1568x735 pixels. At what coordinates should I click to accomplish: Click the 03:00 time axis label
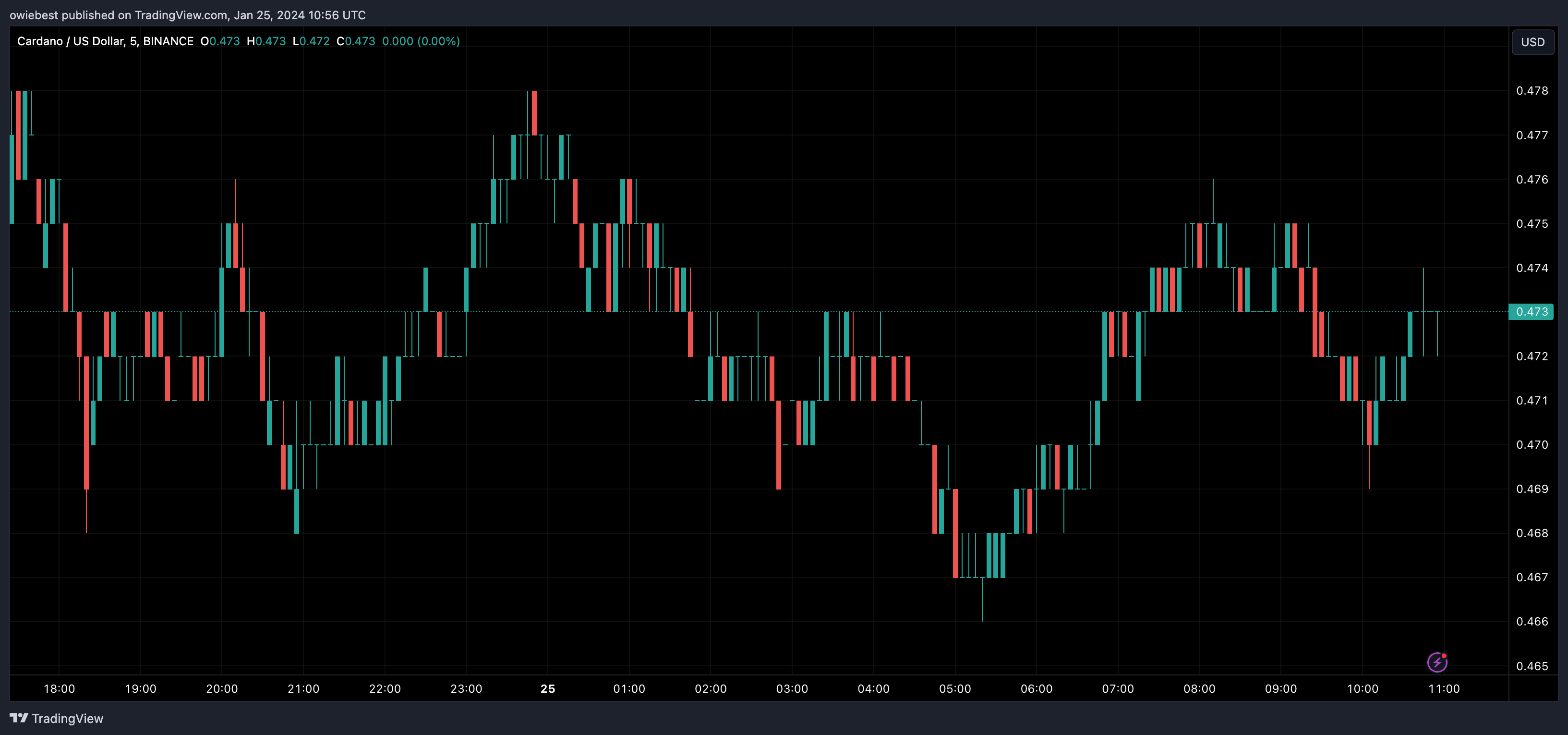[x=792, y=689]
